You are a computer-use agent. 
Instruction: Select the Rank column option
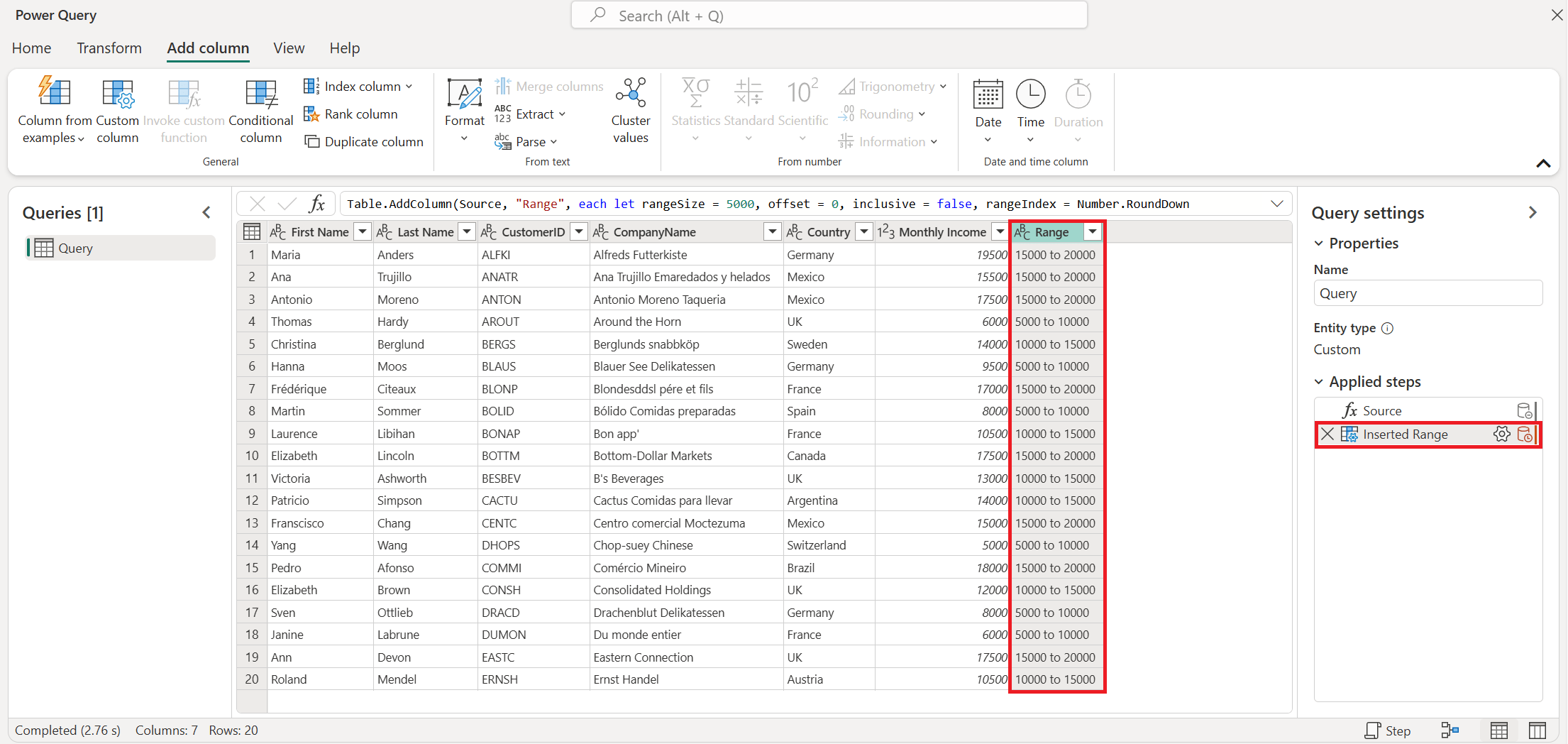350,114
